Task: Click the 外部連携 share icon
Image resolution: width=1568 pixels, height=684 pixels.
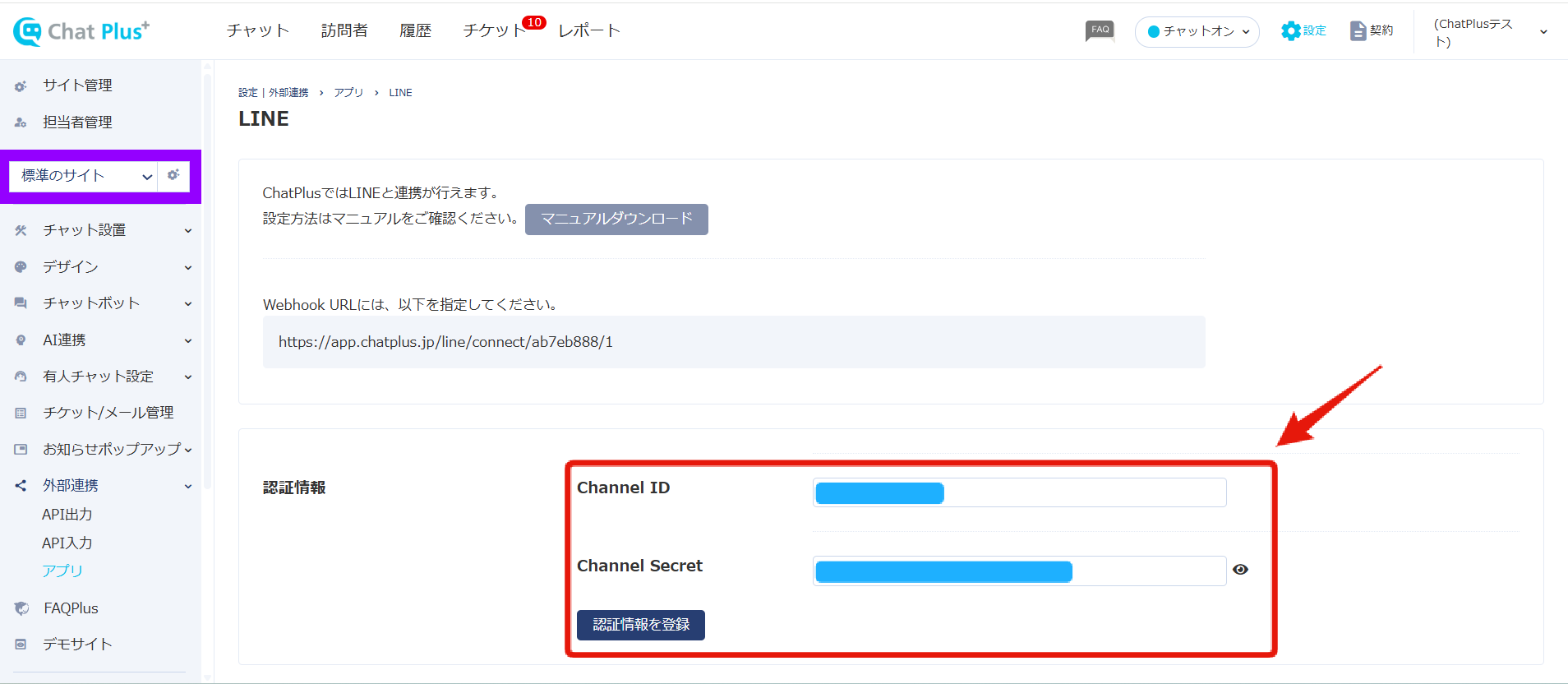Action: coord(21,486)
